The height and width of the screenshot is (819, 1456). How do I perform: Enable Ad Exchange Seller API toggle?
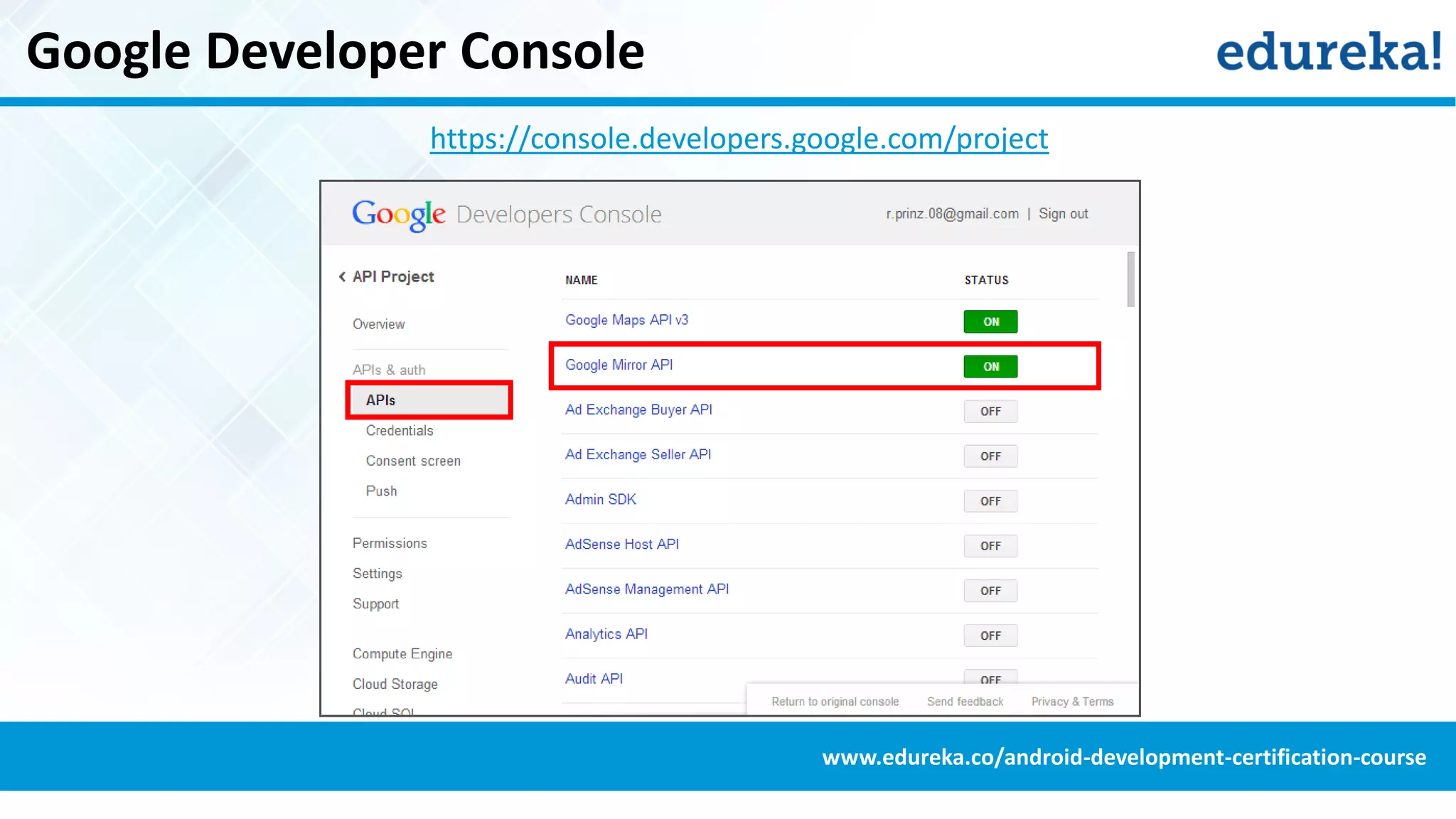[990, 456]
